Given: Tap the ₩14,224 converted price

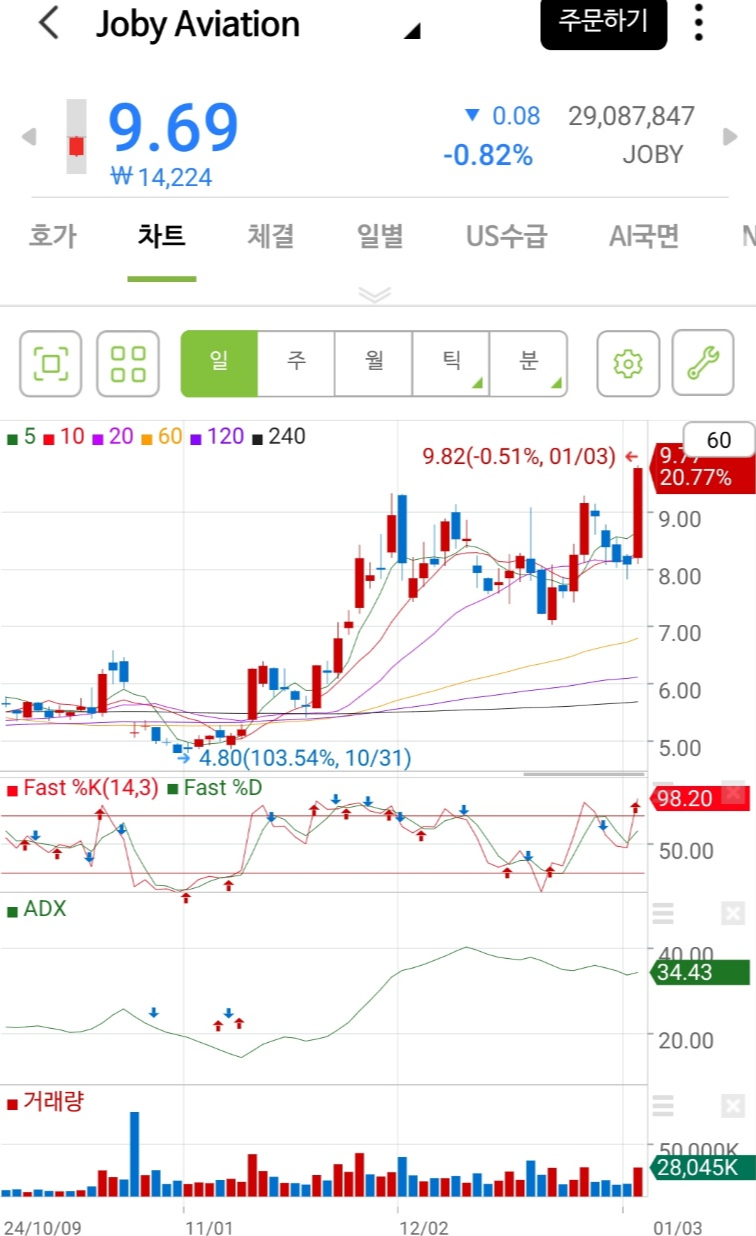Looking at the screenshot, I should coord(161,178).
